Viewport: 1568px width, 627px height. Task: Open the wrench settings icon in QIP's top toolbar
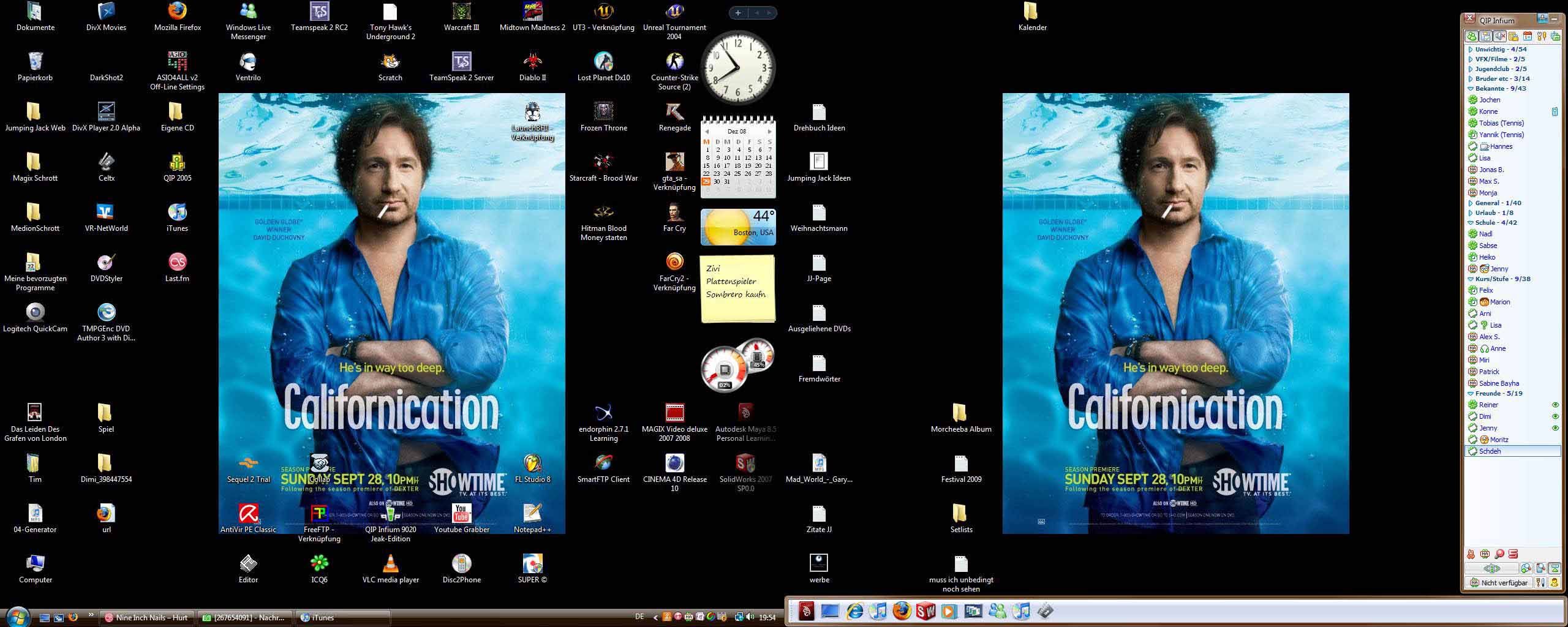point(1542,37)
